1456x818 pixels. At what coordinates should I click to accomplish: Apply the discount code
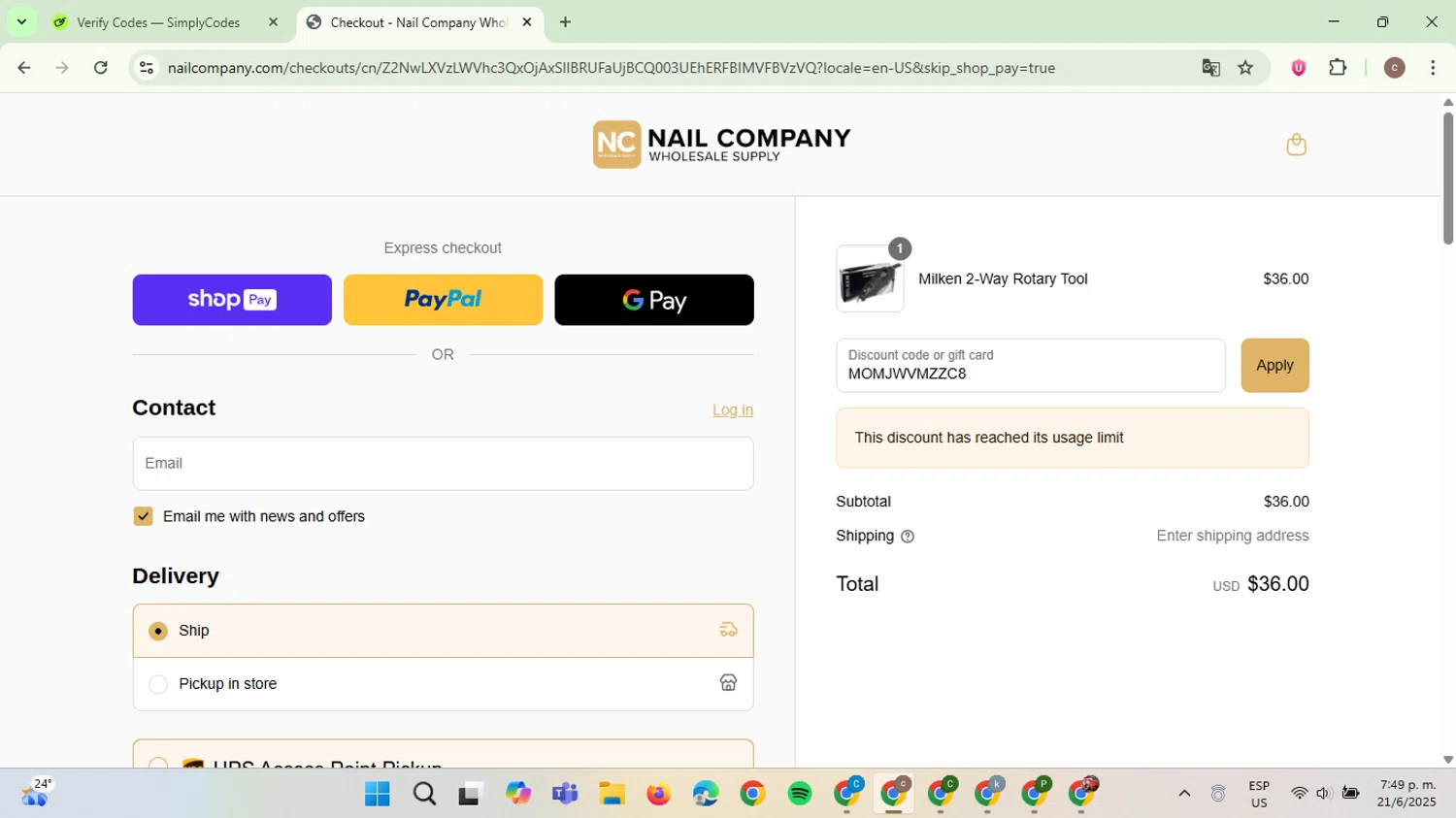(1274, 365)
